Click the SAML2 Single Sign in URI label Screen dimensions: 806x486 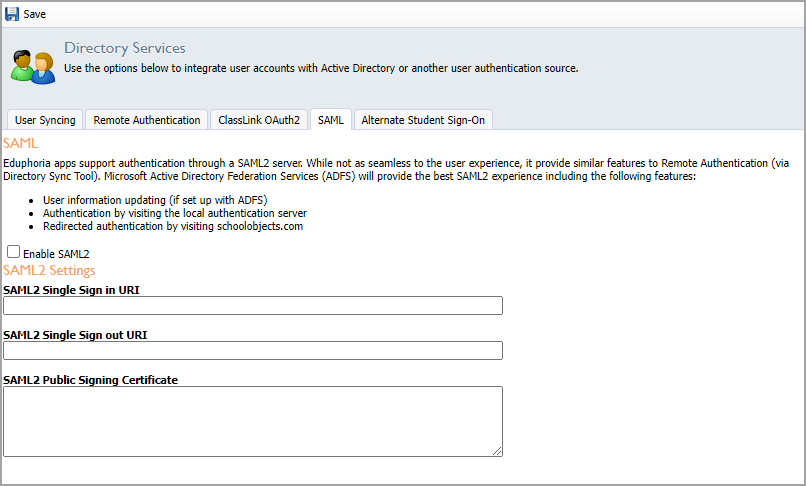click(71, 290)
